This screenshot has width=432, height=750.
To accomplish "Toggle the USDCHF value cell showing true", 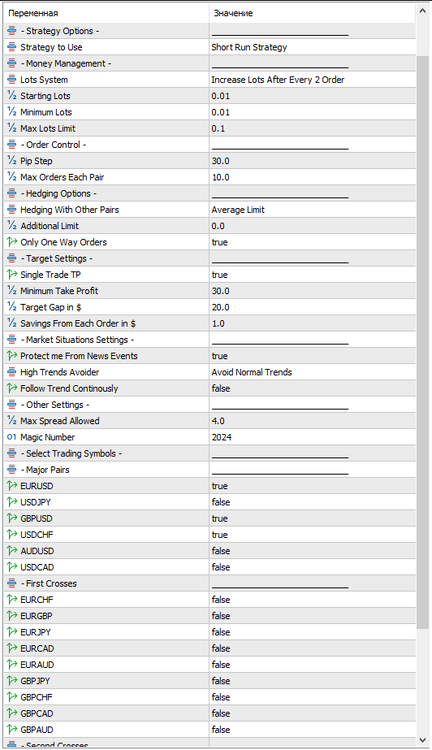I will click(x=312, y=535).
